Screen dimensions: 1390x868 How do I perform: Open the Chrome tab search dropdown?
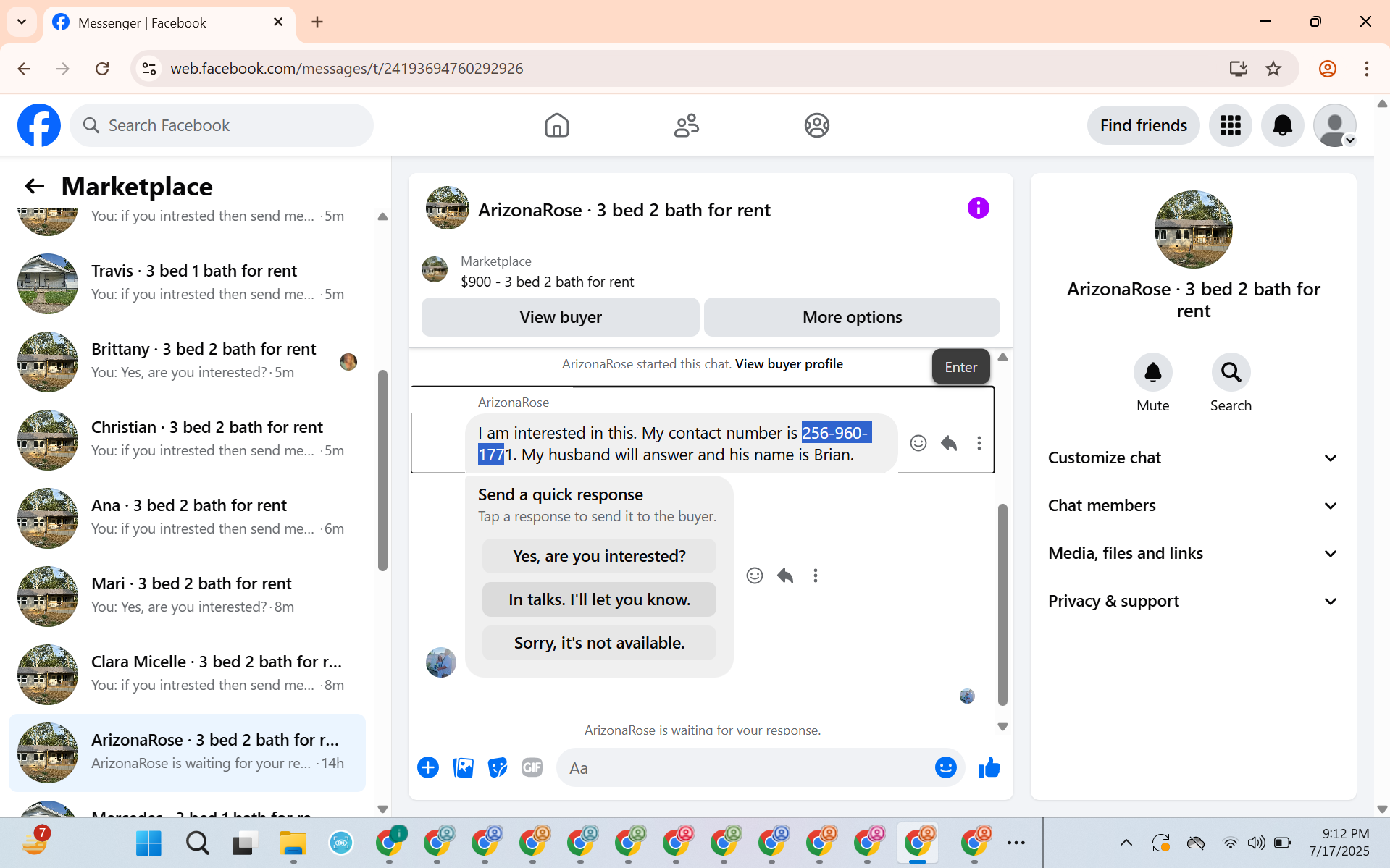tap(22, 22)
